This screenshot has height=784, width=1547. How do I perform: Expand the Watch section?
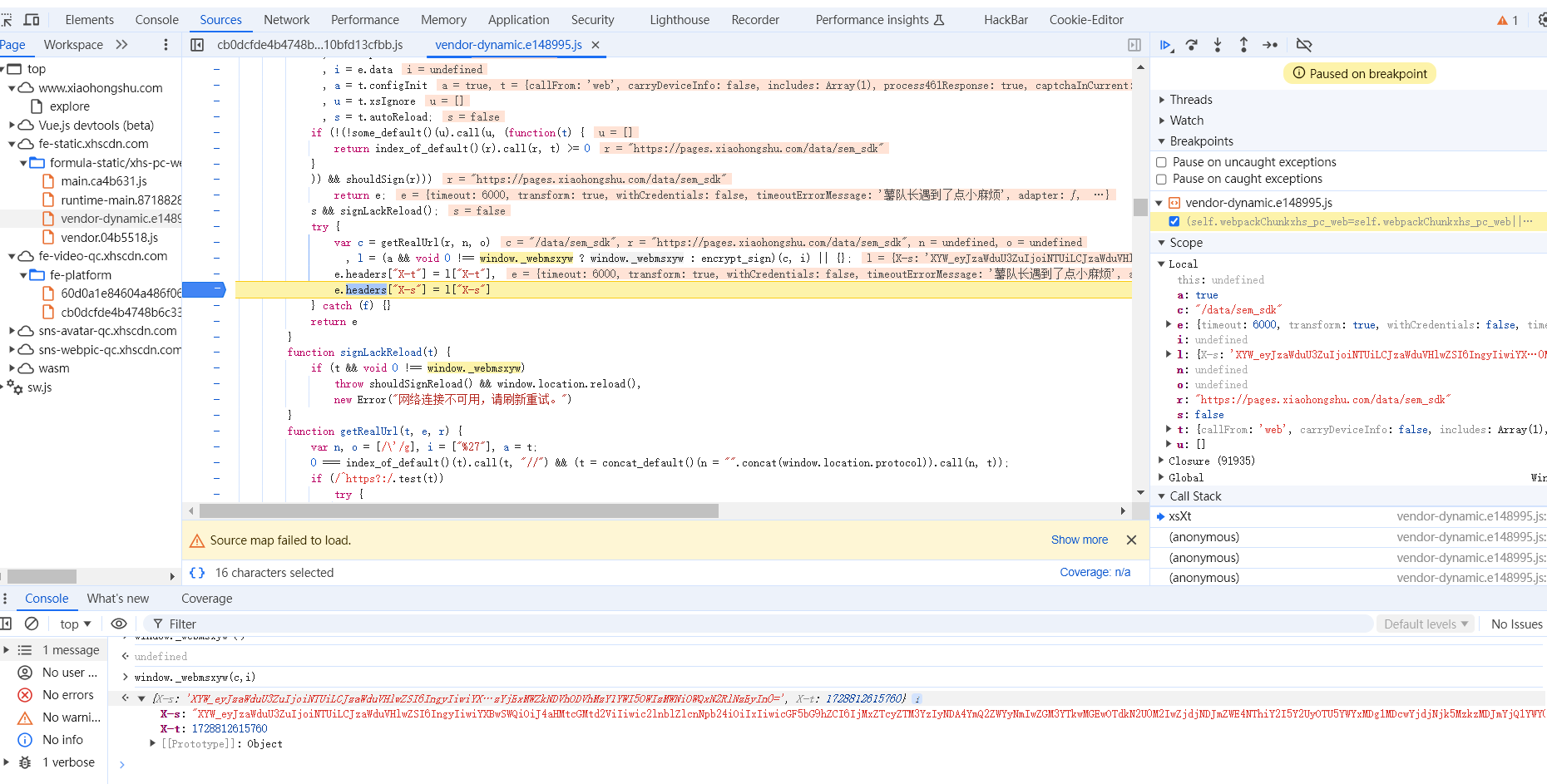click(x=1186, y=121)
